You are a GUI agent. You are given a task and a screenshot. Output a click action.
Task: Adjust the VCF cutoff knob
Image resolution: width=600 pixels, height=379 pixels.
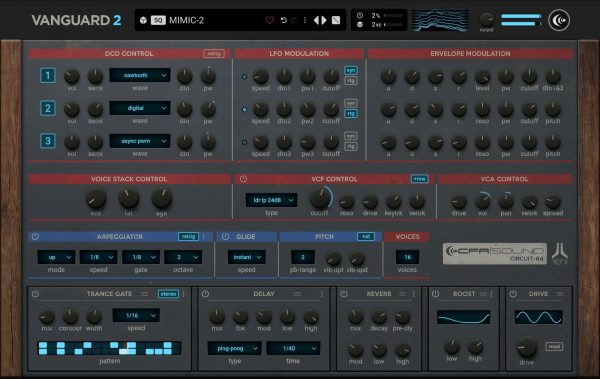coord(320,198)
